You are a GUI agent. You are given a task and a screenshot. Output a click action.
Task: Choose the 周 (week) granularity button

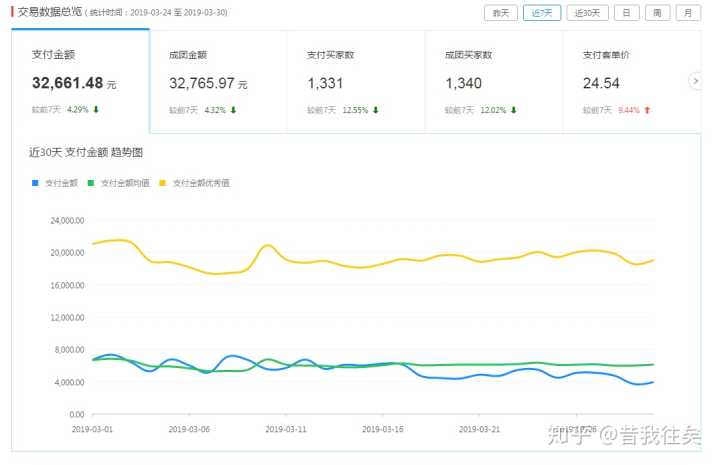pyautogui.click(x=657, y=13)
